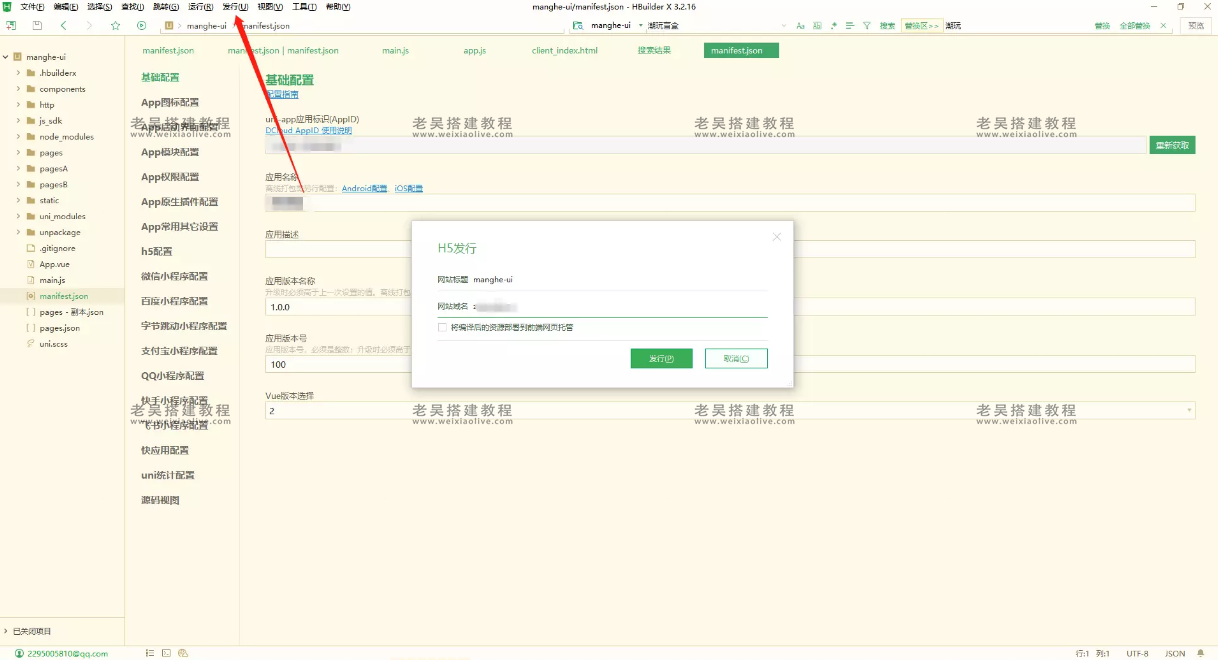Image resolution: width=1218 pixels, height=660 pixels.
Task: Select pages.json in the file tree
Action: [59, 328]
